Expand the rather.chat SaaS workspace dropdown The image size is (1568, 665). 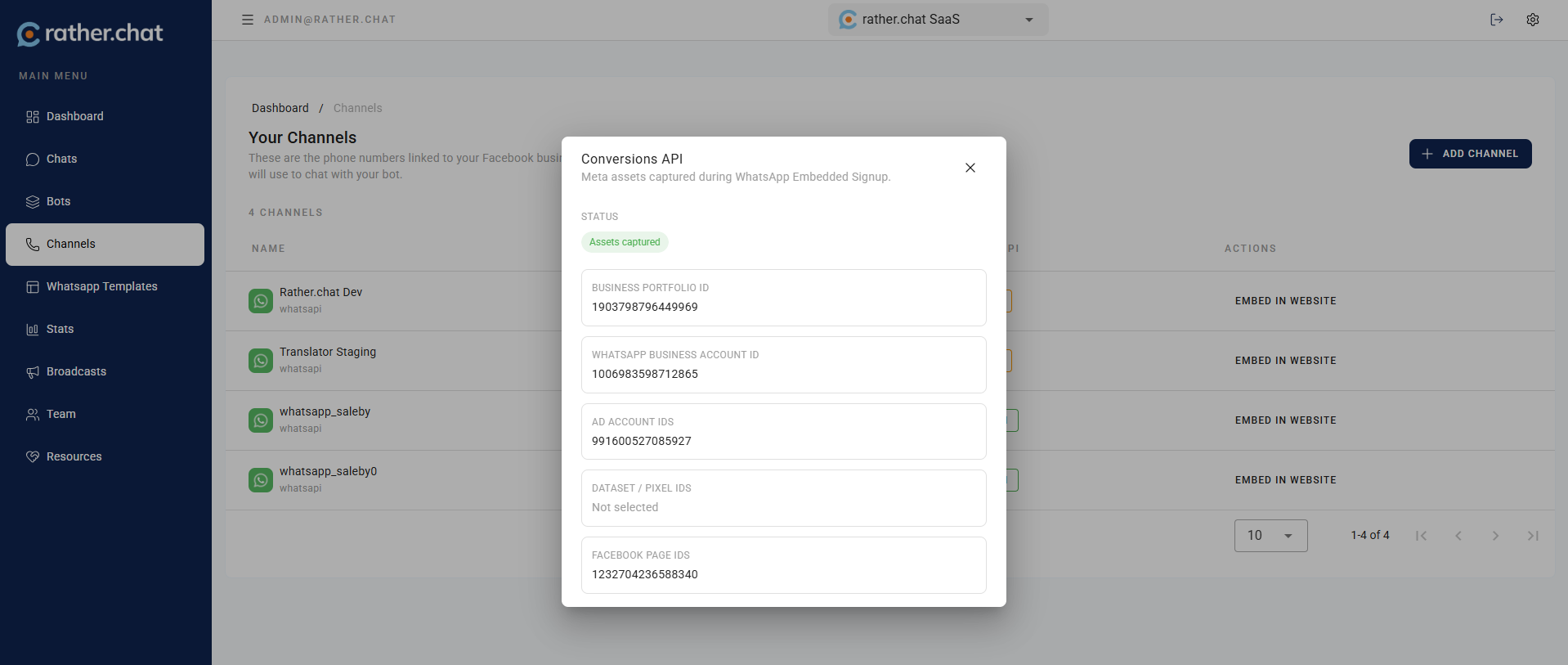(x=938, y=20)
